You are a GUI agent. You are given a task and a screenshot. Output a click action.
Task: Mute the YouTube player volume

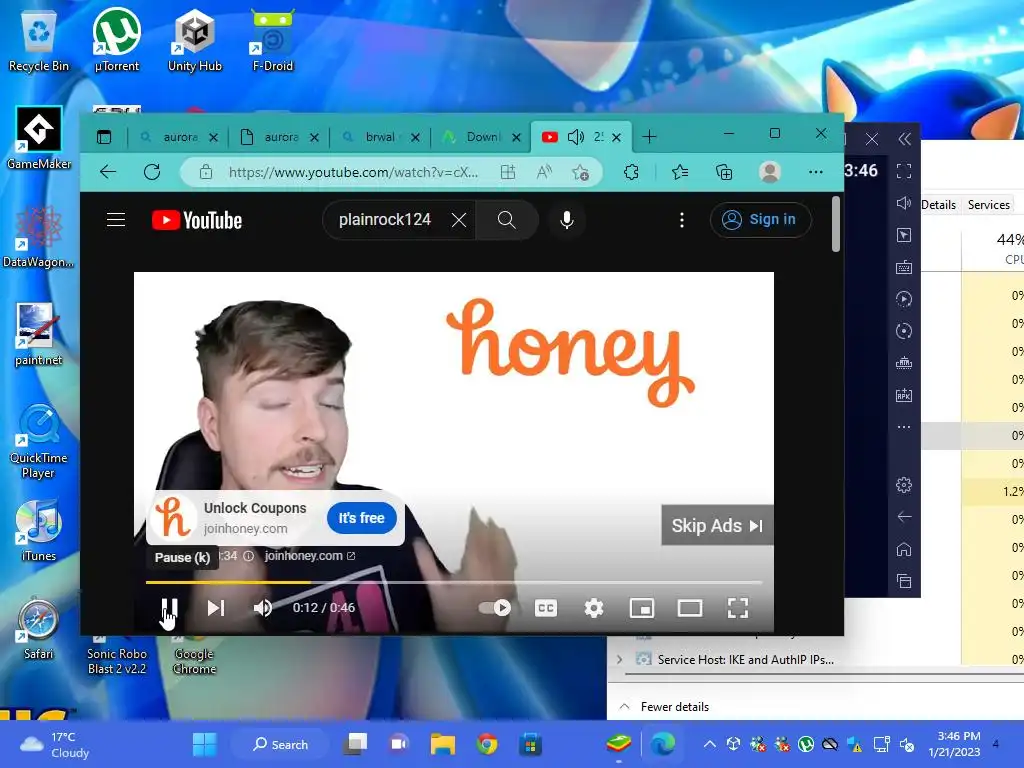coord(263,608)
